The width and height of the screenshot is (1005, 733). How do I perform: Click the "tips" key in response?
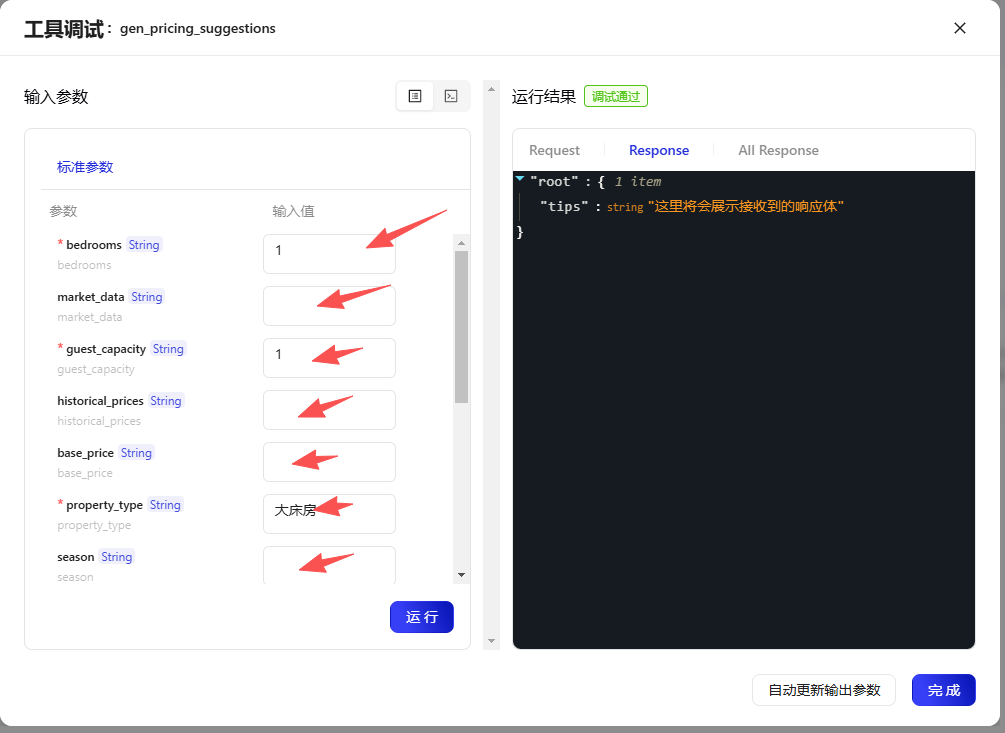point(564,206)
